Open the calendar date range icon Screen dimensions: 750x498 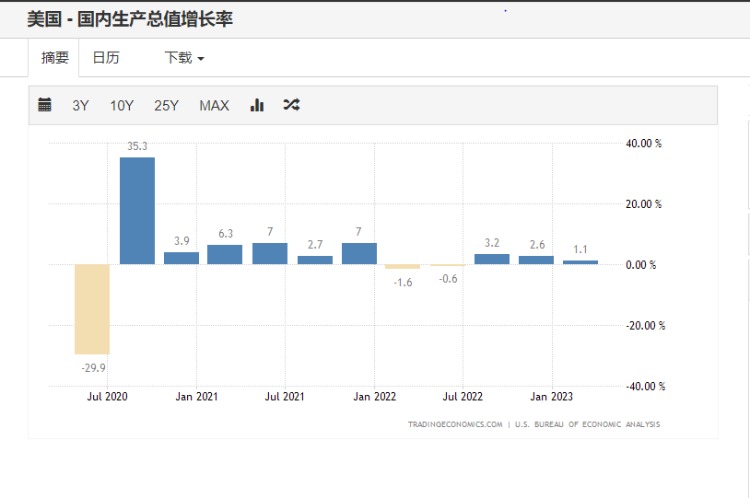click(x=45, y=105)
